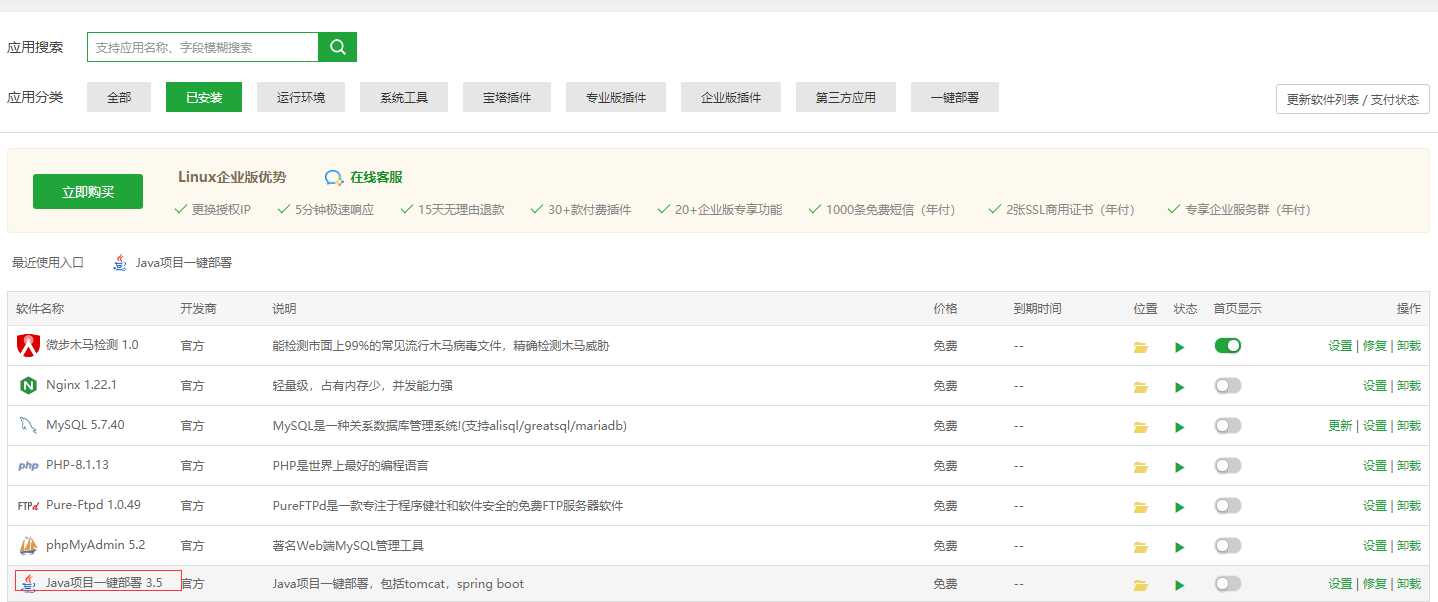Click 更新软件列表 / 支付状态 button
This screenshot has height=602, width=1438.
(x=1353, y=99)
